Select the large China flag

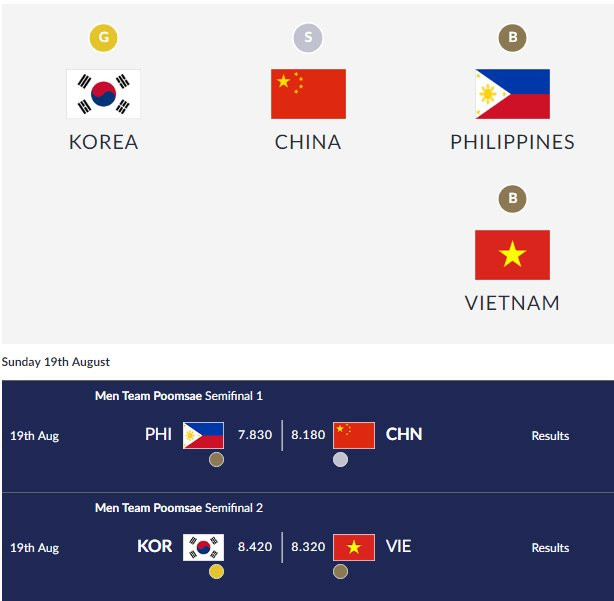pyautogui.click(x=308, y=94)
